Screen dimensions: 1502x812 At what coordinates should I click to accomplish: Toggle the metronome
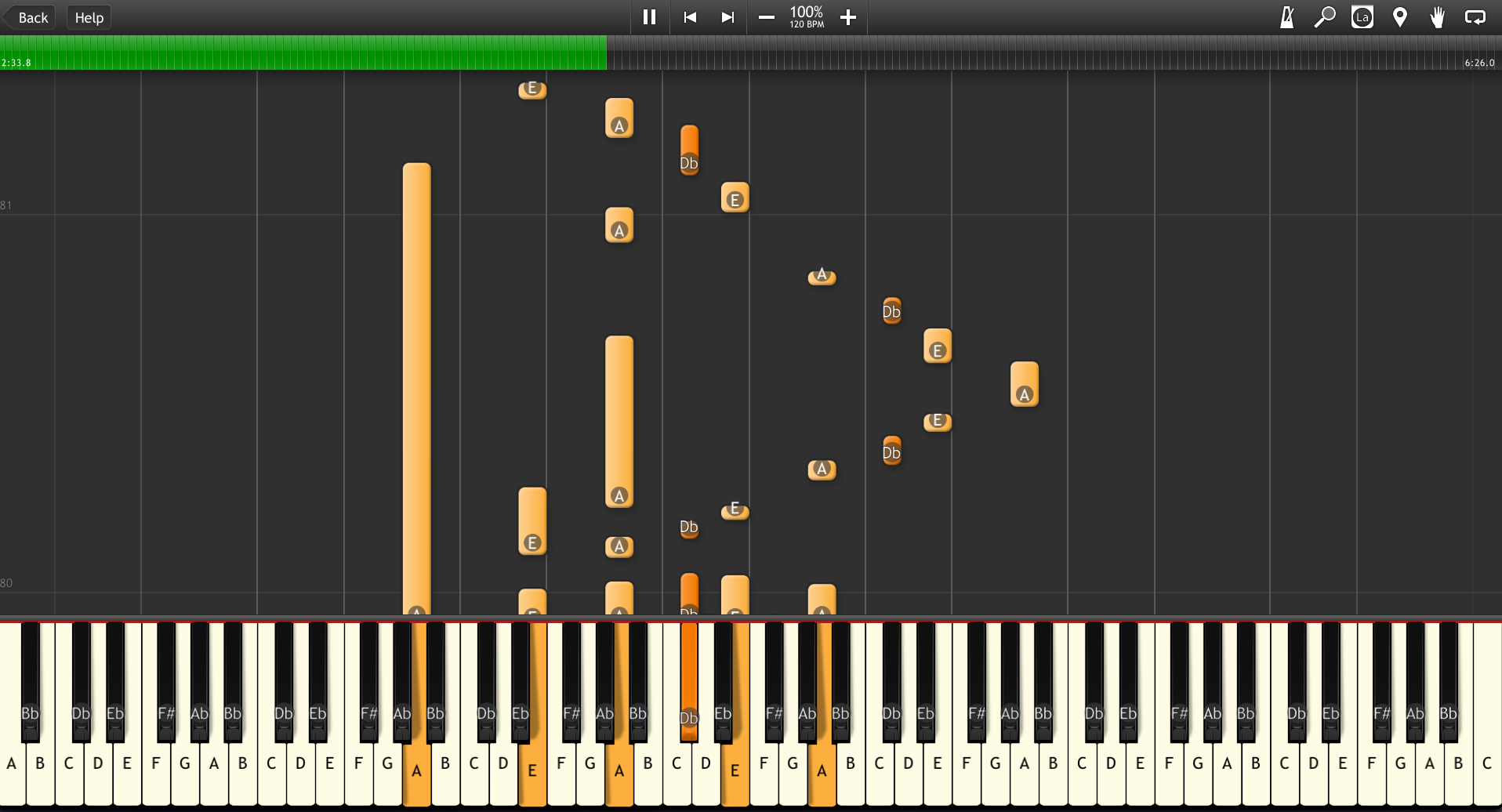(1287, 16)
